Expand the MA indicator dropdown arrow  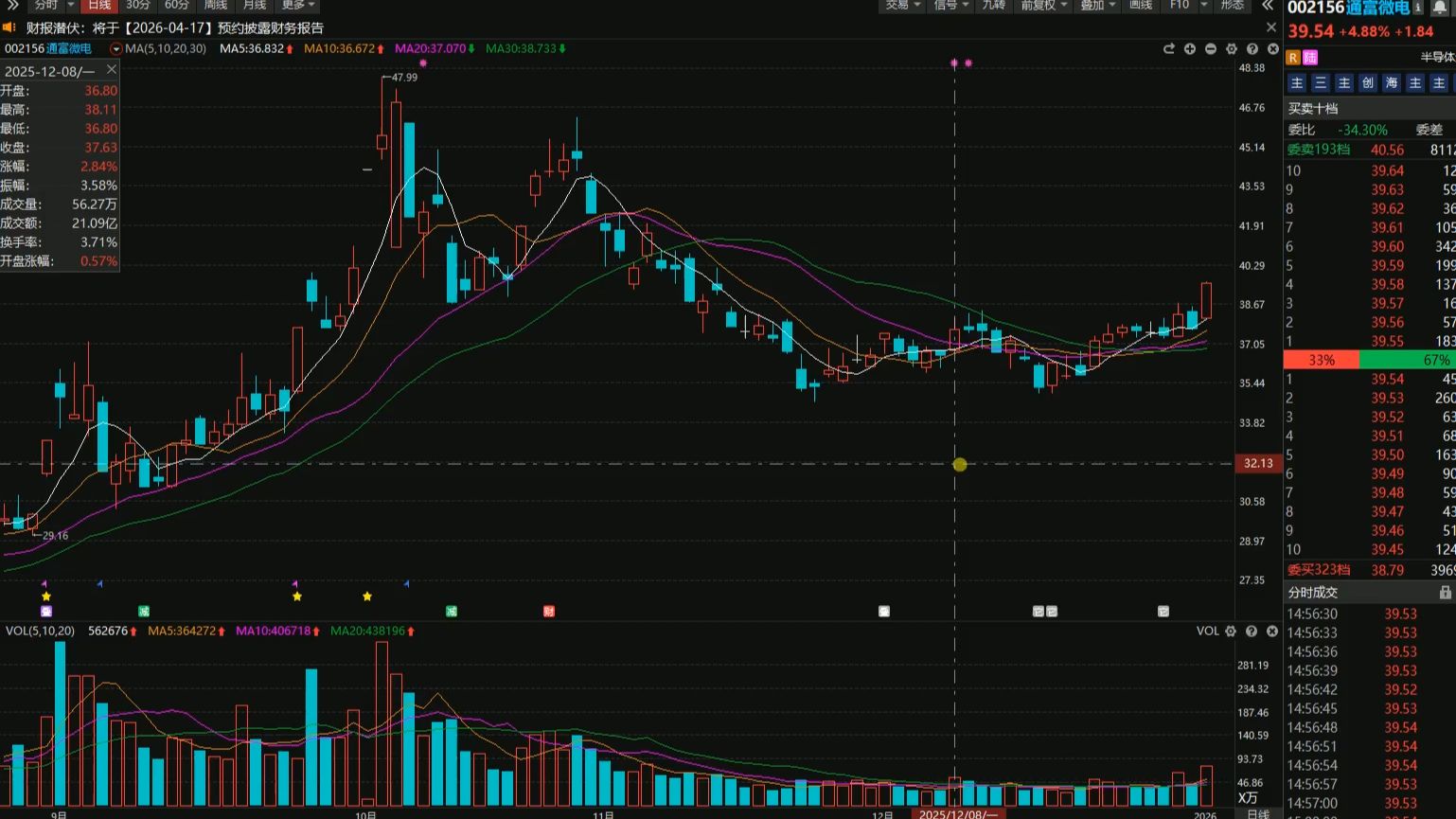115,49
